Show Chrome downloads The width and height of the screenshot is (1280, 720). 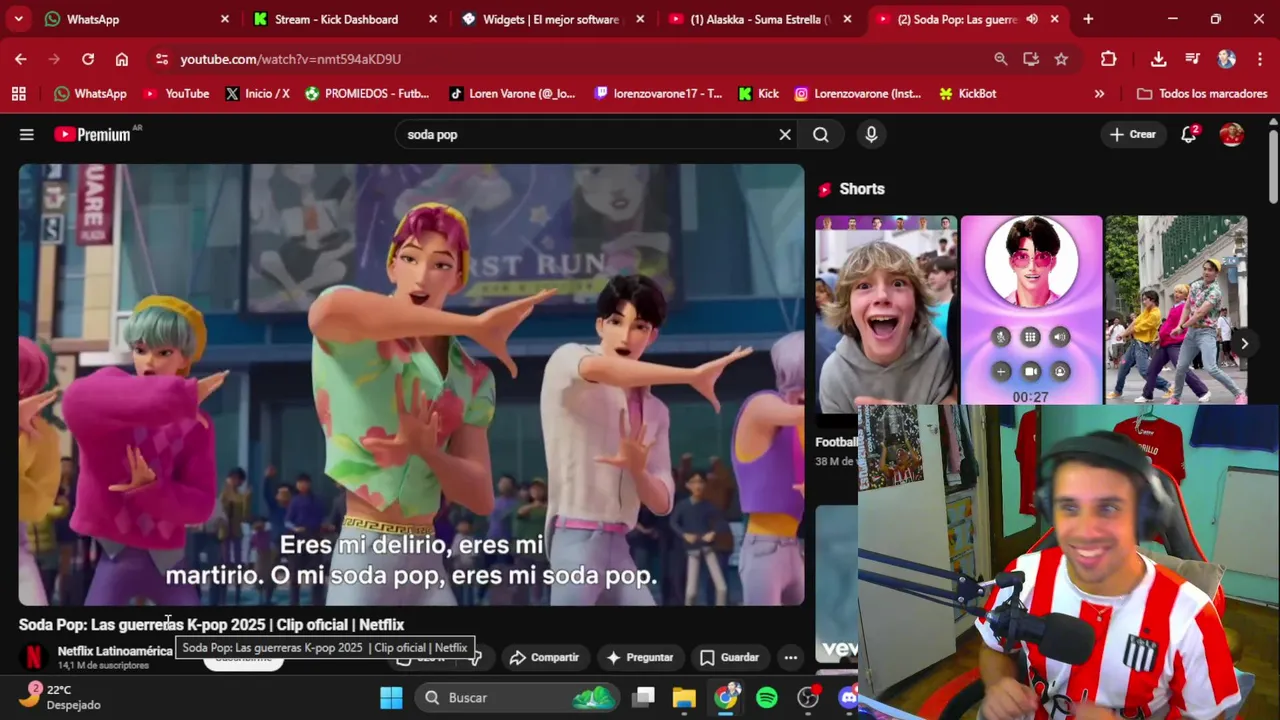1159,59
